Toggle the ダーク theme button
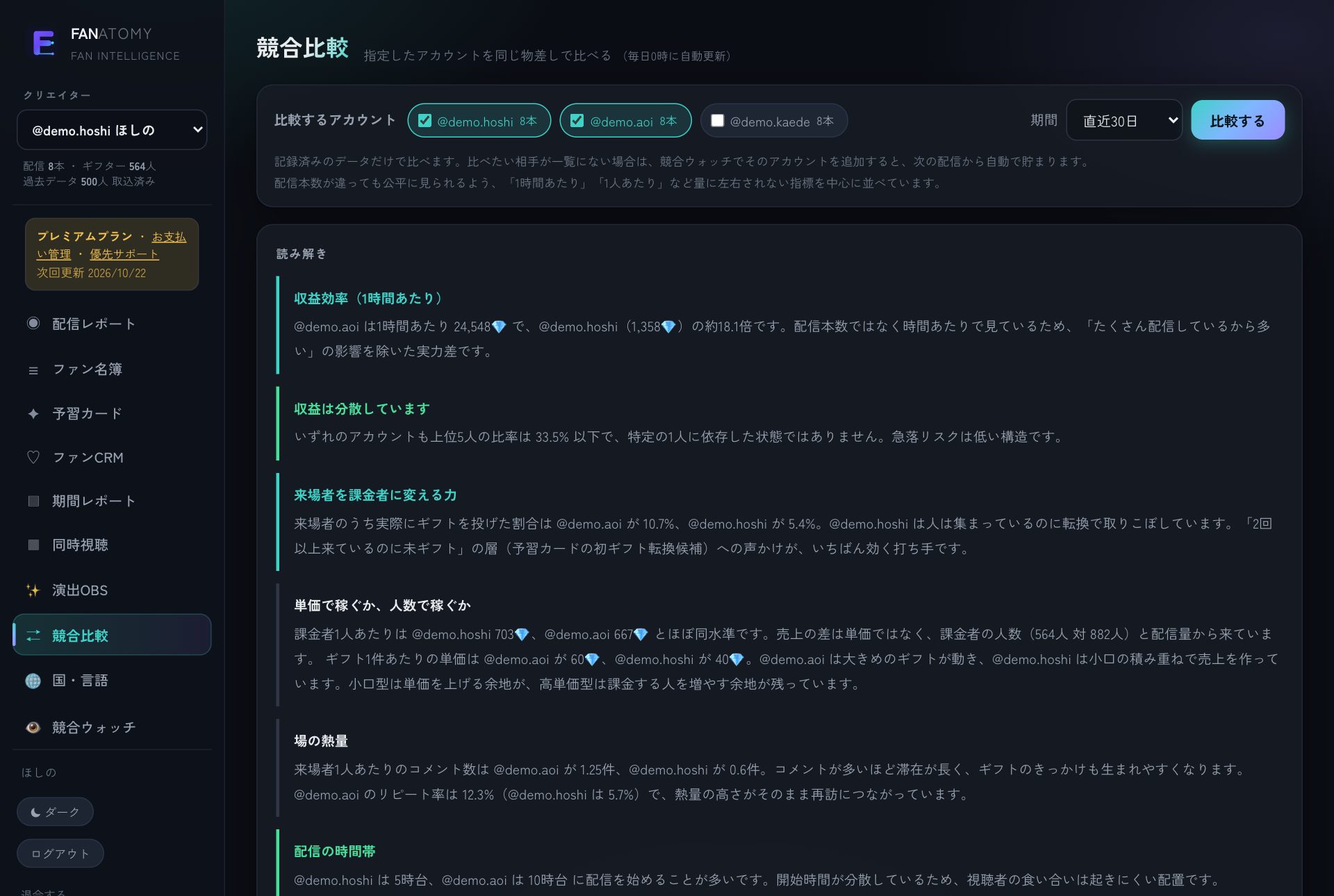 click(x=55, y=812)
